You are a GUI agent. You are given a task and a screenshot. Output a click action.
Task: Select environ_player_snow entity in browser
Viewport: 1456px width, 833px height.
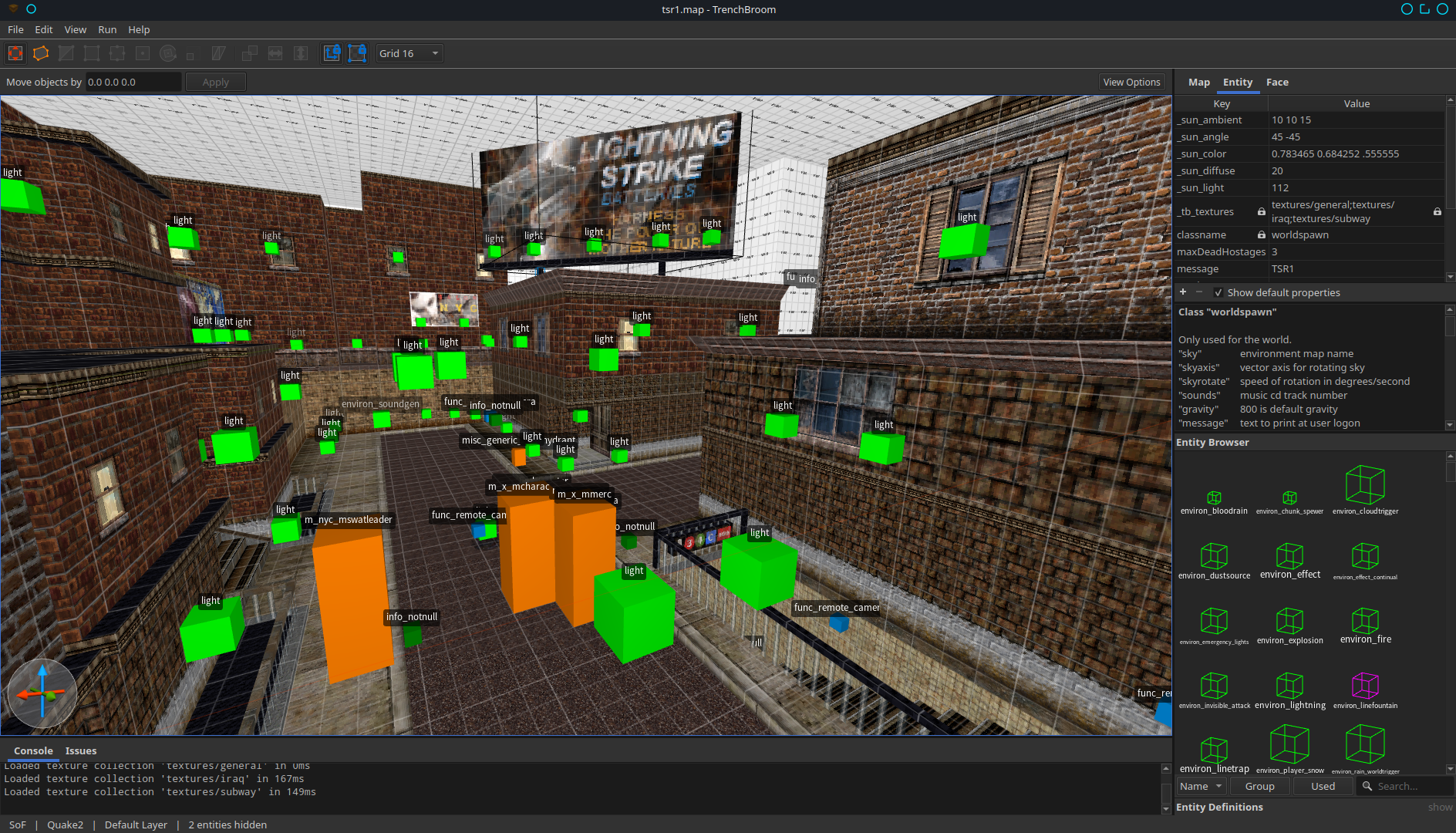pos(1289,750)
